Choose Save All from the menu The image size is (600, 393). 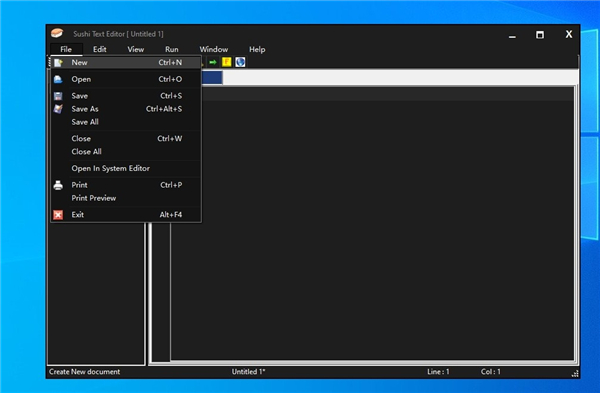[x=126, y=122]
